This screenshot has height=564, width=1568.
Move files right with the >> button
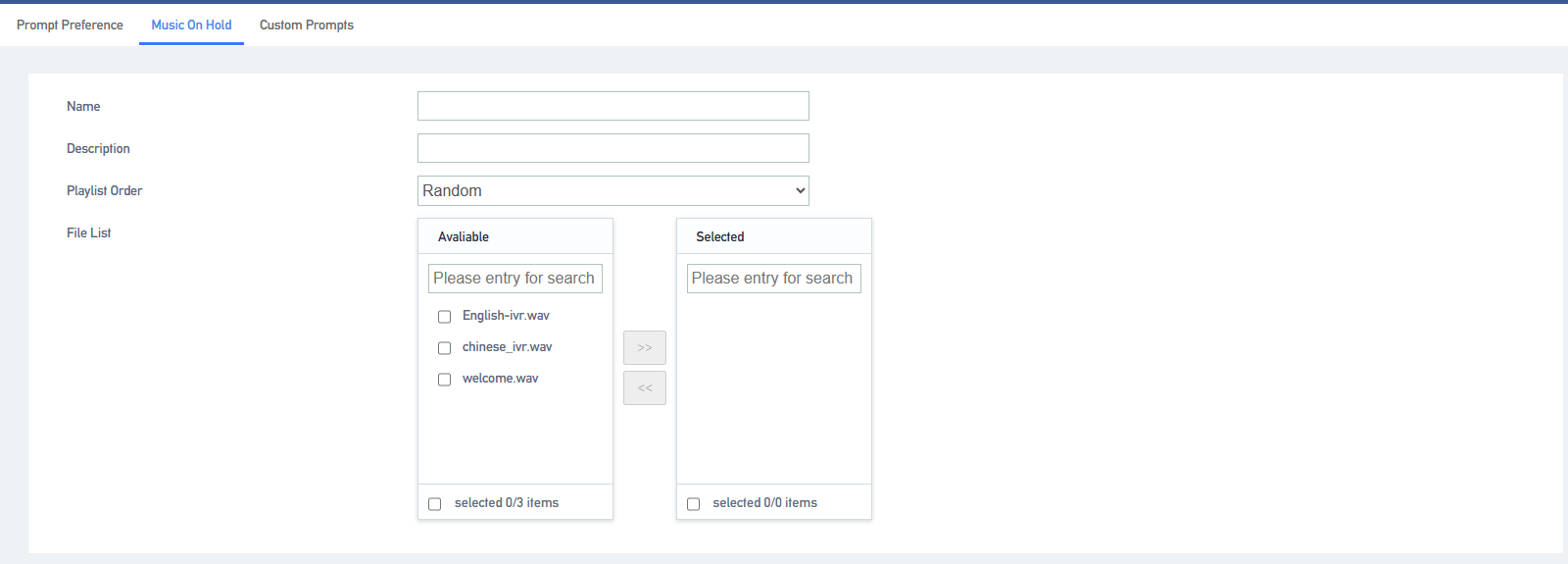(x=645, y=348)
